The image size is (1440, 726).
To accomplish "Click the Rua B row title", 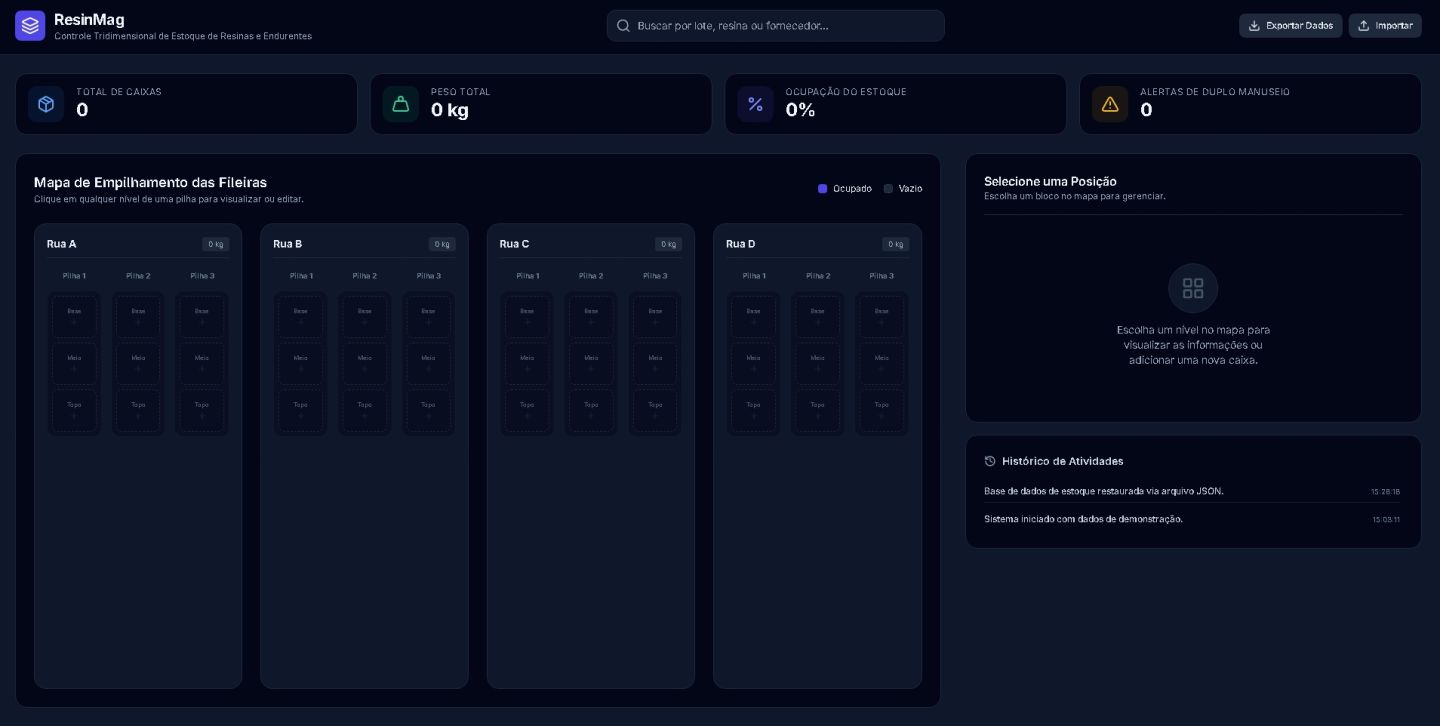I will [287, 244].
